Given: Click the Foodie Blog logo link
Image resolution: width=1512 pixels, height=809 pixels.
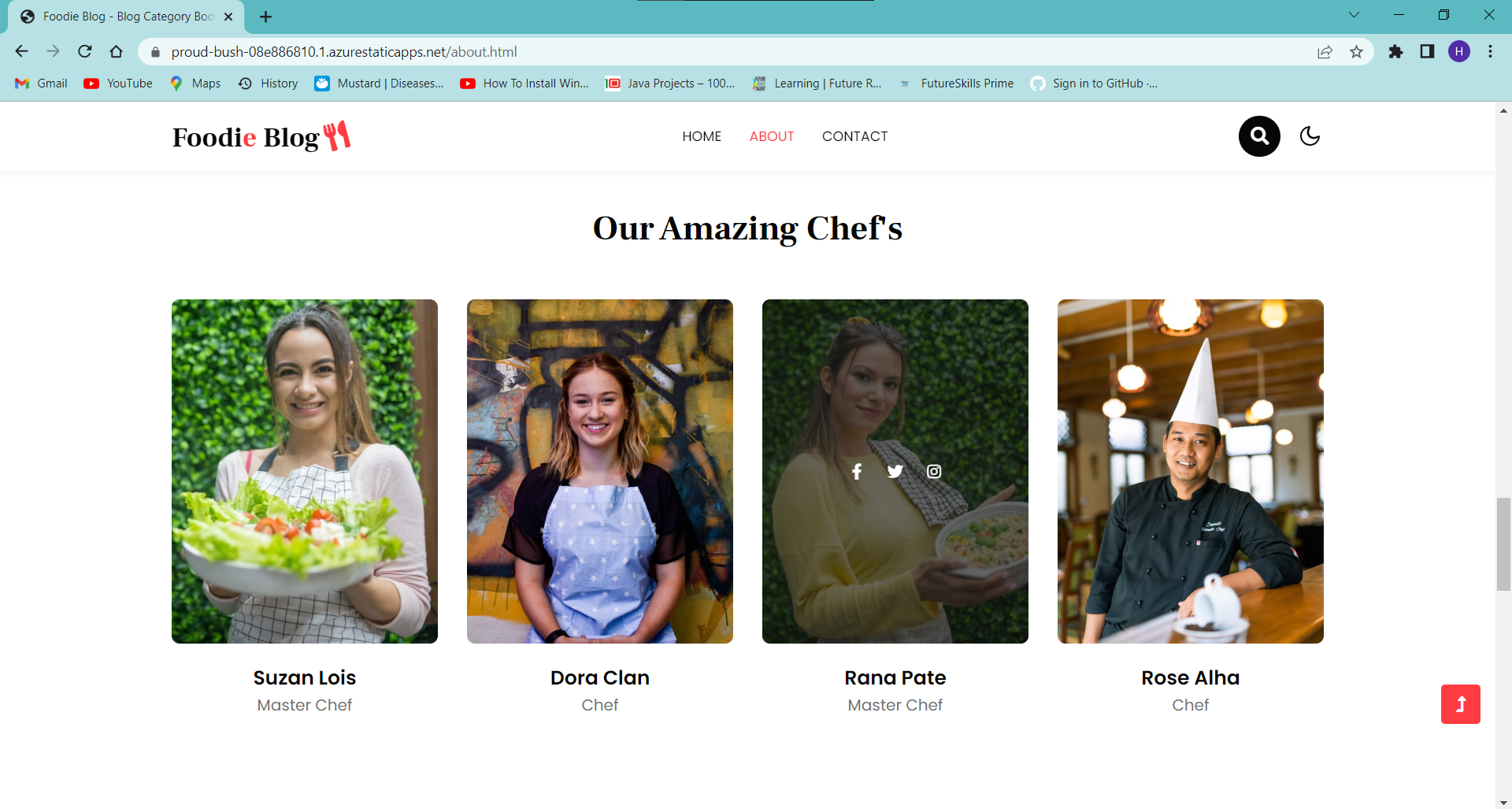Looking at the screenshot, I should [261, 136].
